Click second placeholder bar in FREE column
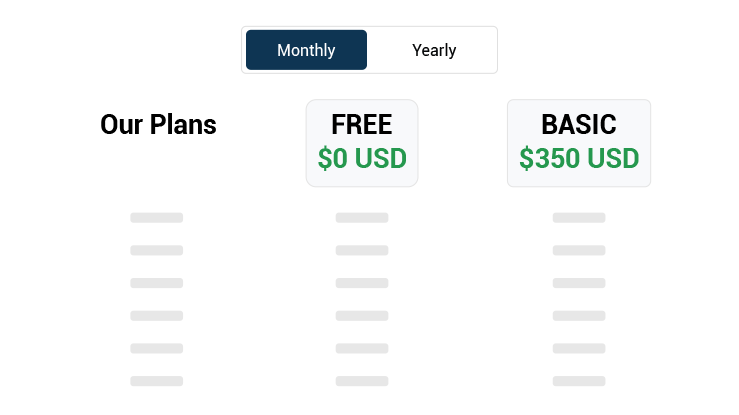The width and height of the screenshot is (739, 415). [362, 251]
